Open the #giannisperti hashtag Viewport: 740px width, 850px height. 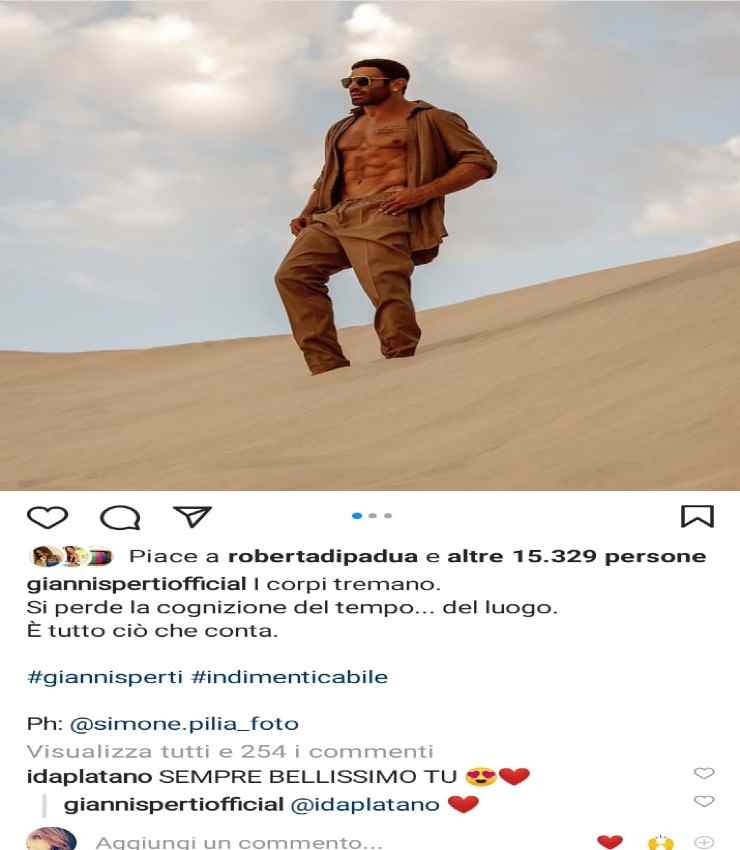(x=105, y=677)
